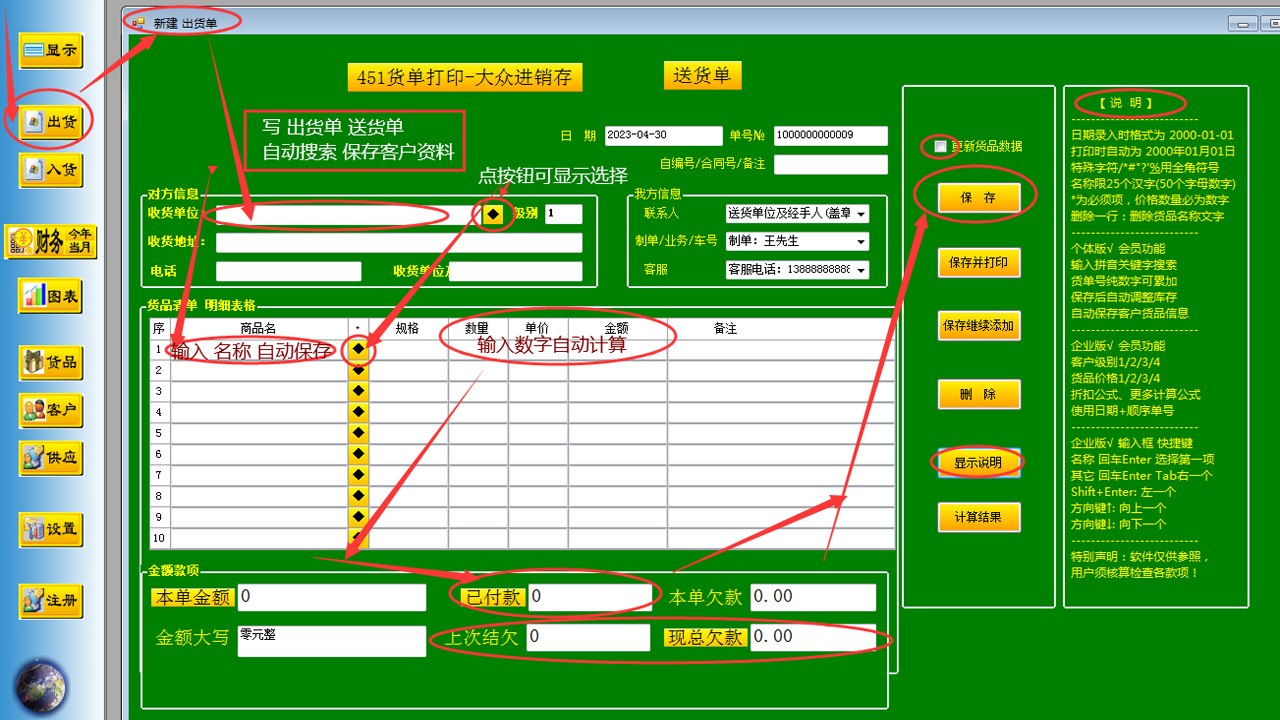Open the 设置 settings icon
The image size is (1280, 720).
[x=50, y=529]
